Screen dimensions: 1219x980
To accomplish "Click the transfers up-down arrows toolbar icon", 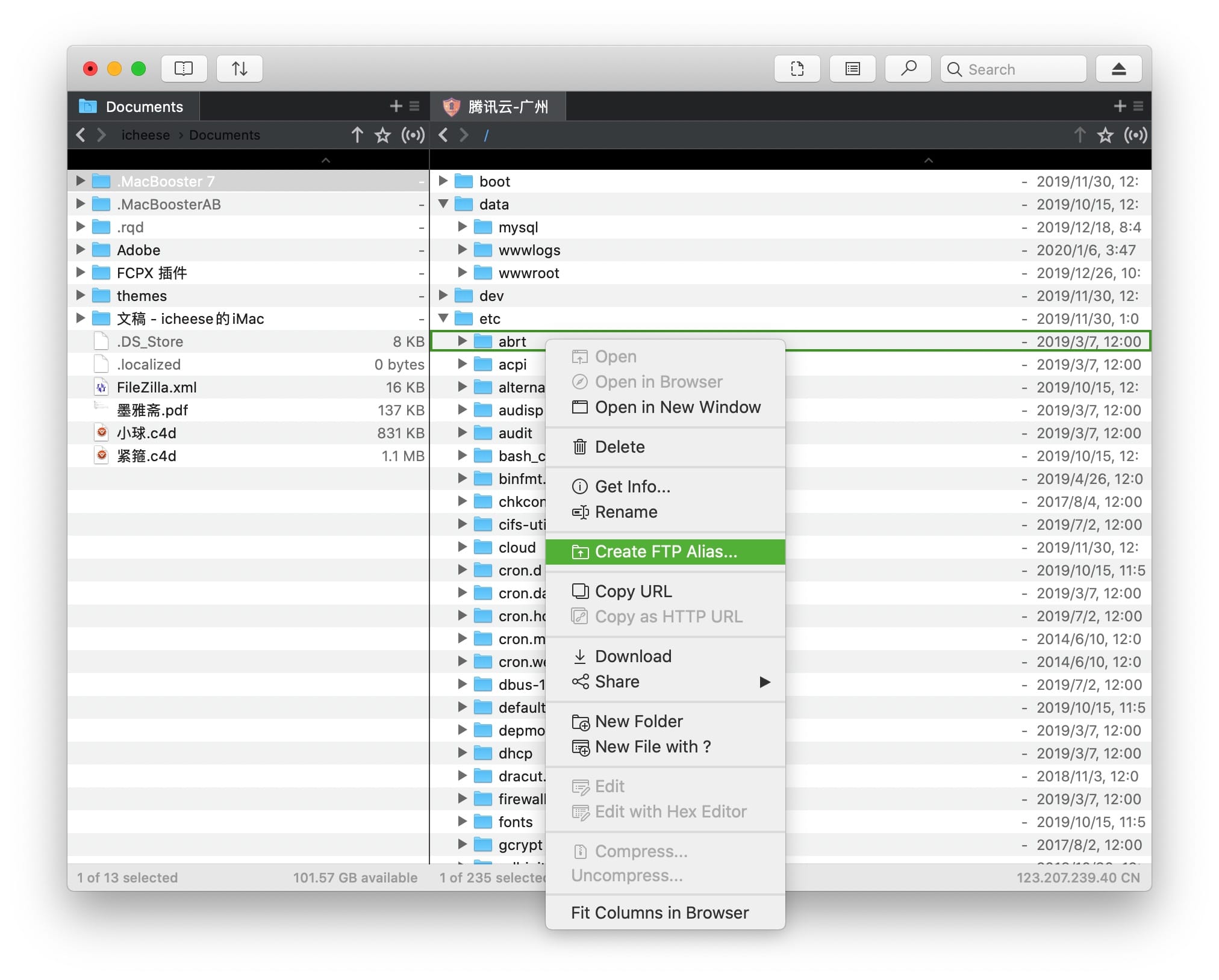I will click(239, 69).
